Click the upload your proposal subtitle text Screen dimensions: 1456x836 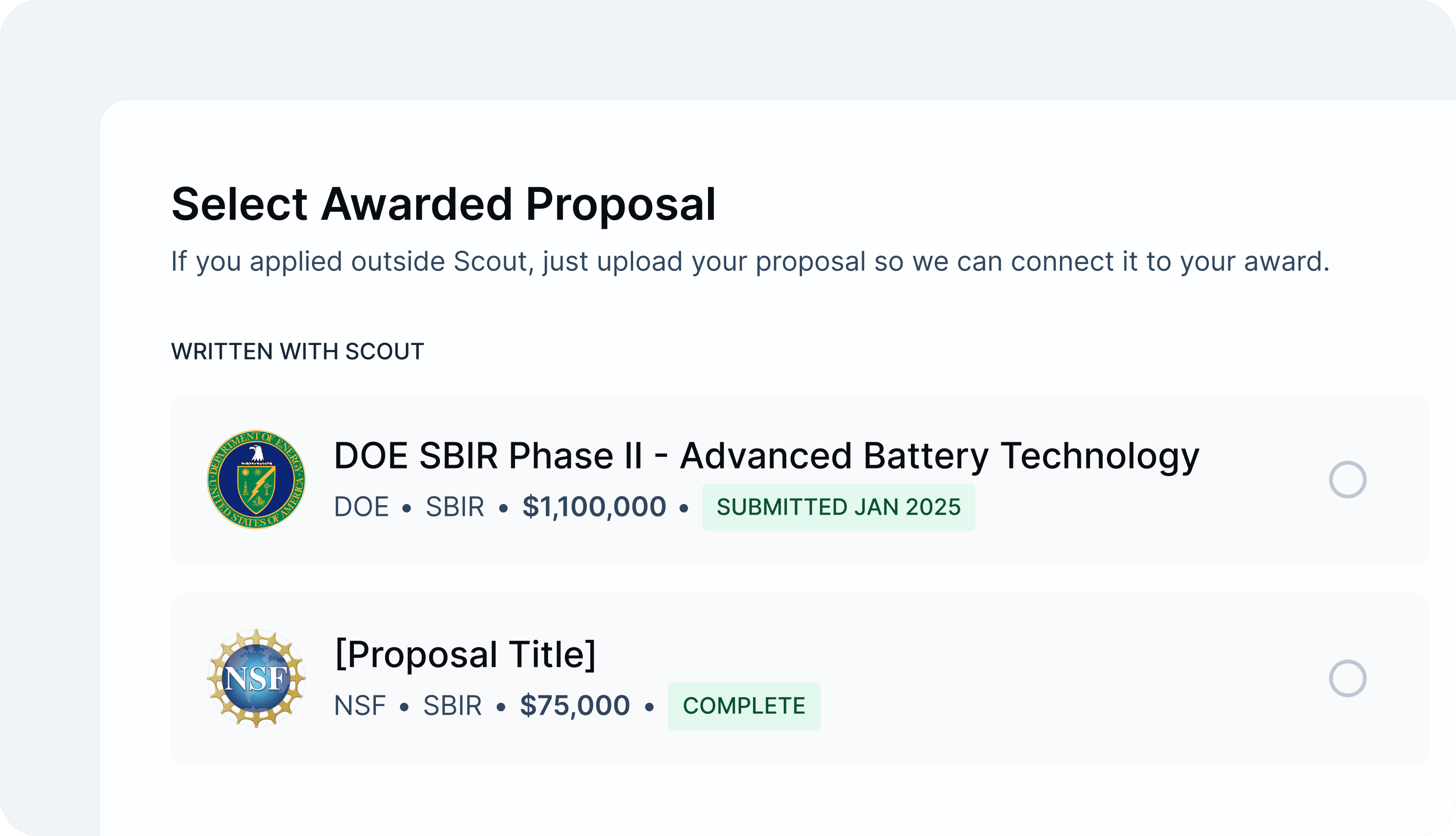click(x=750, y=262)
